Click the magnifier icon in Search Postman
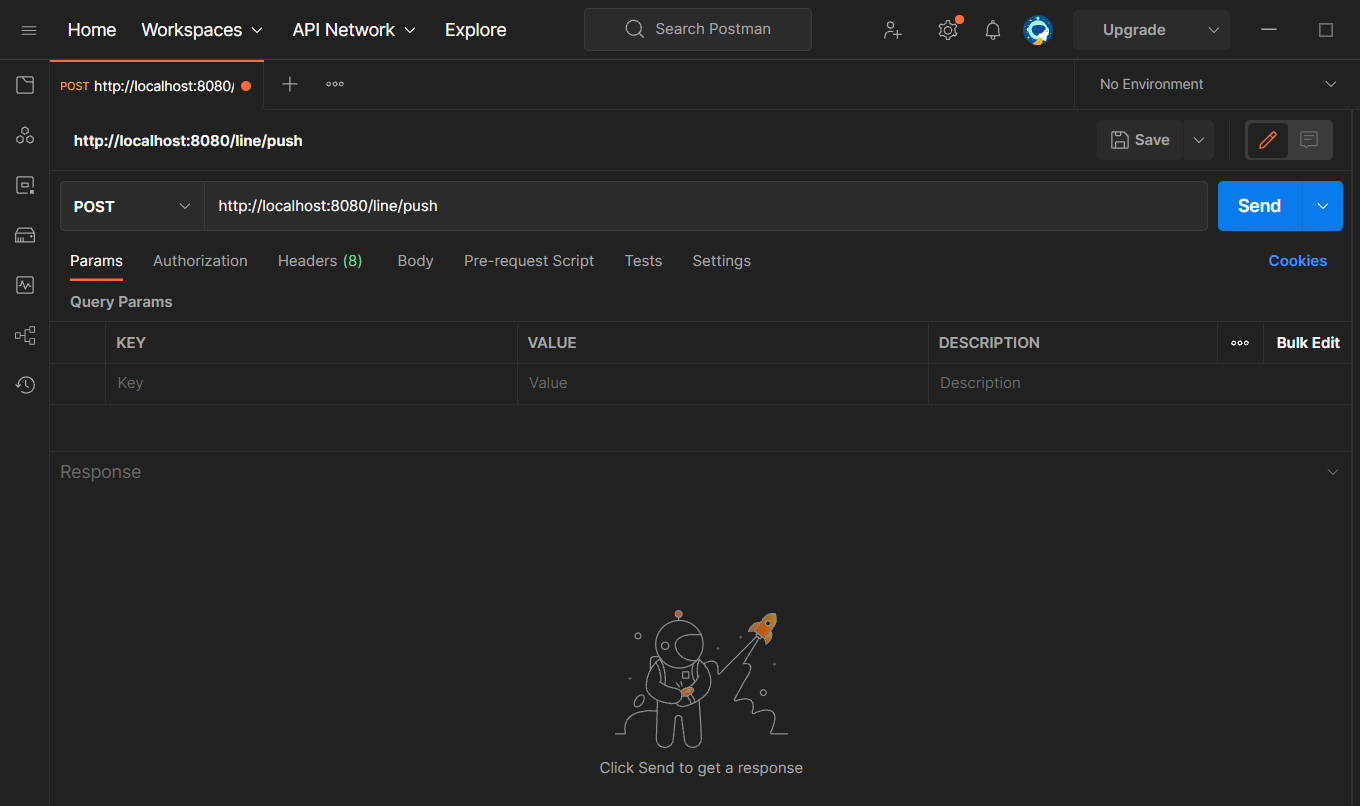 click(x=634, y=29)
